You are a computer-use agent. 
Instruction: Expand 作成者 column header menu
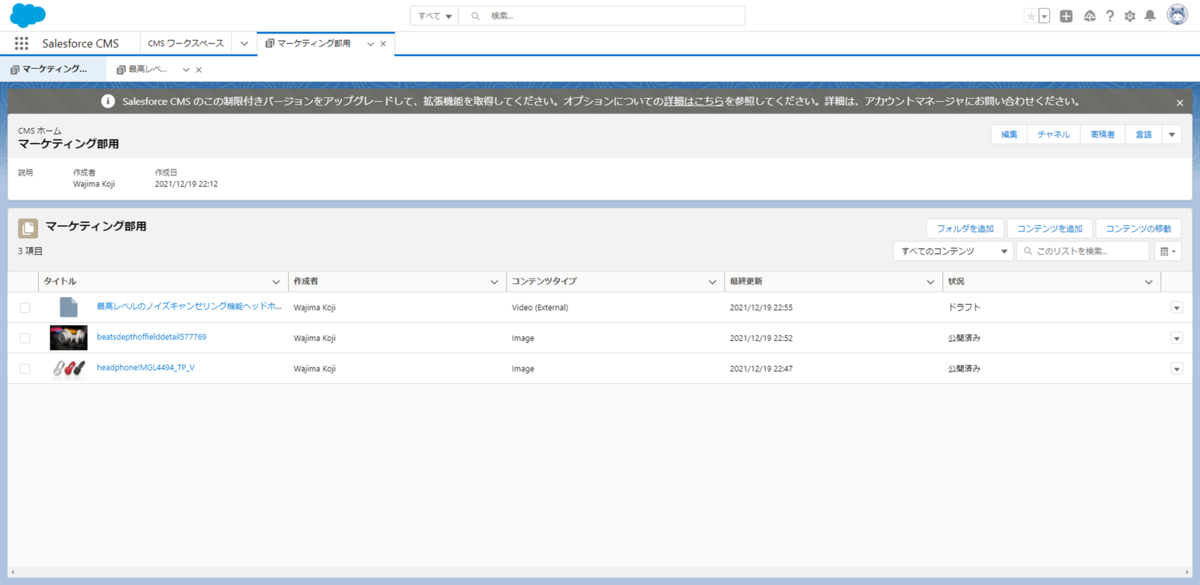click(494, 282)
